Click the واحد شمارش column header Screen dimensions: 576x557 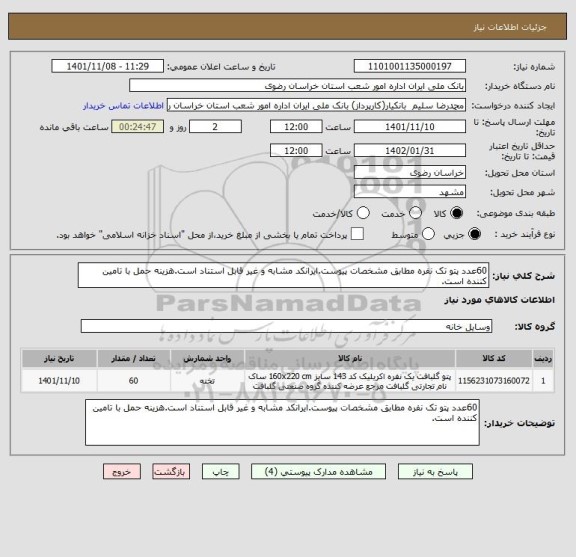[x=207, y=358]
